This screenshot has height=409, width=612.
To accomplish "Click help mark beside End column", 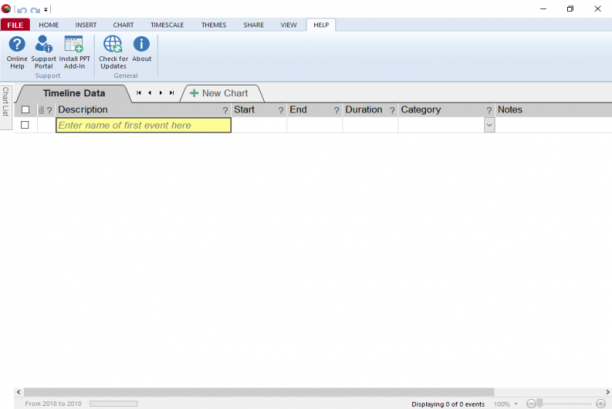I will coord(336,110).
